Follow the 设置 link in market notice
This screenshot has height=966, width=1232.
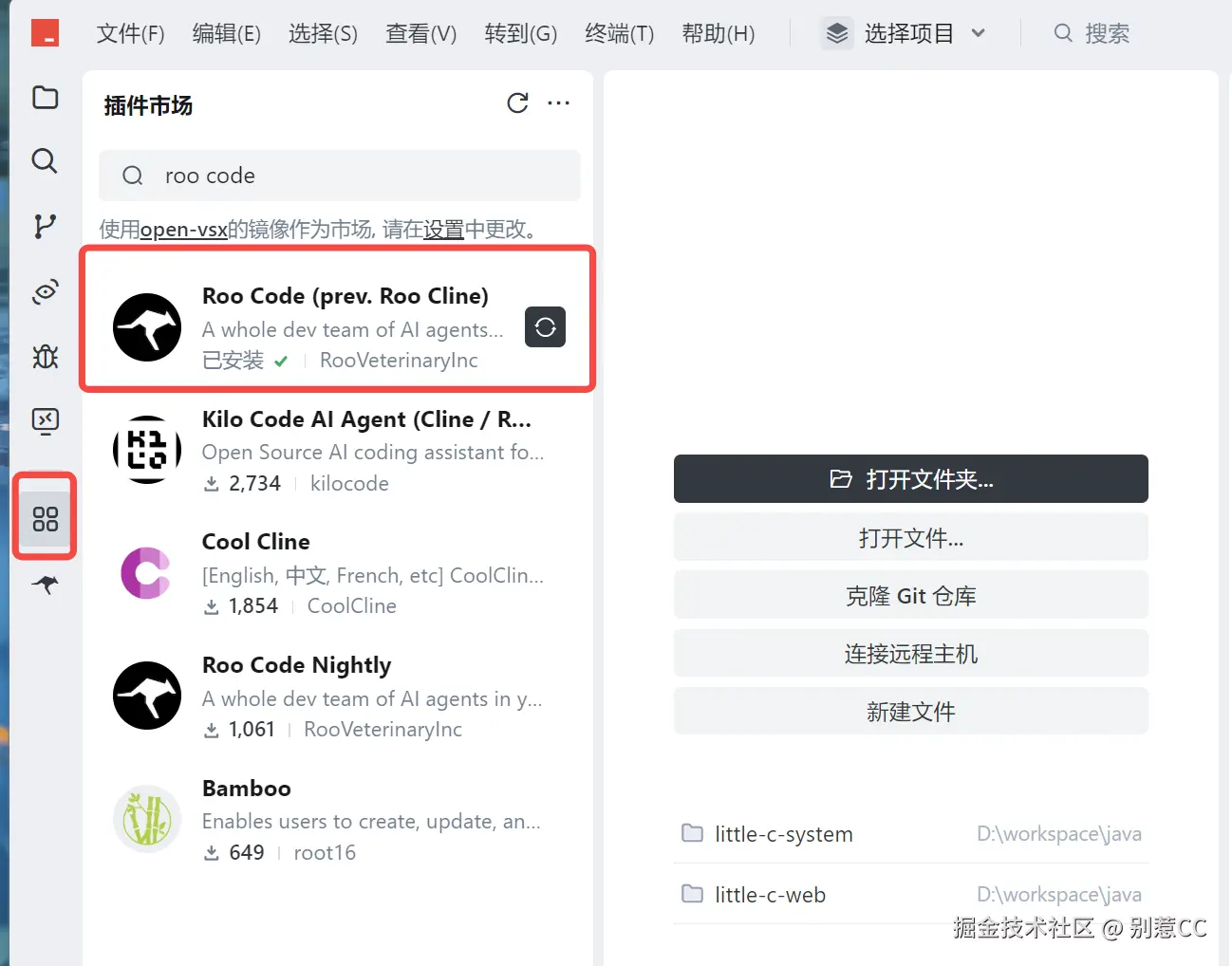[x=443, y=230]
